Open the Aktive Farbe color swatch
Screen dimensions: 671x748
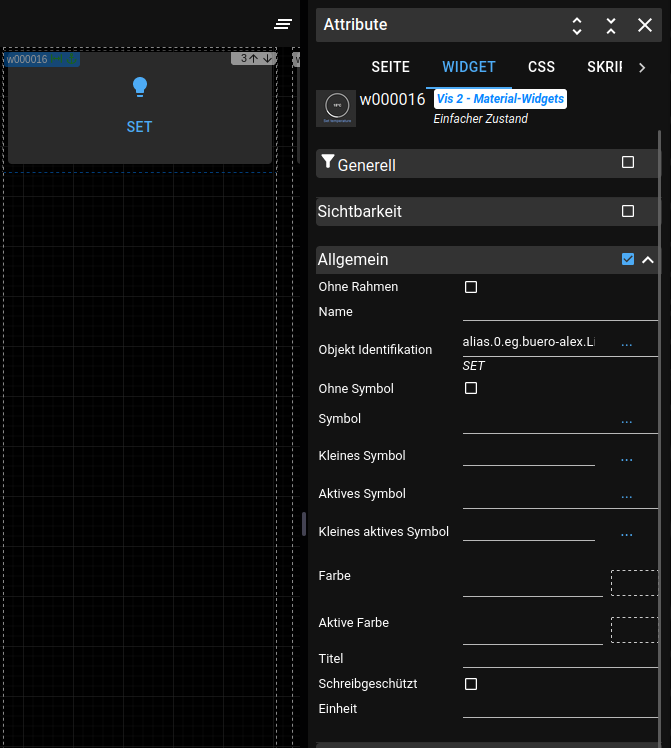pos(634,630)
